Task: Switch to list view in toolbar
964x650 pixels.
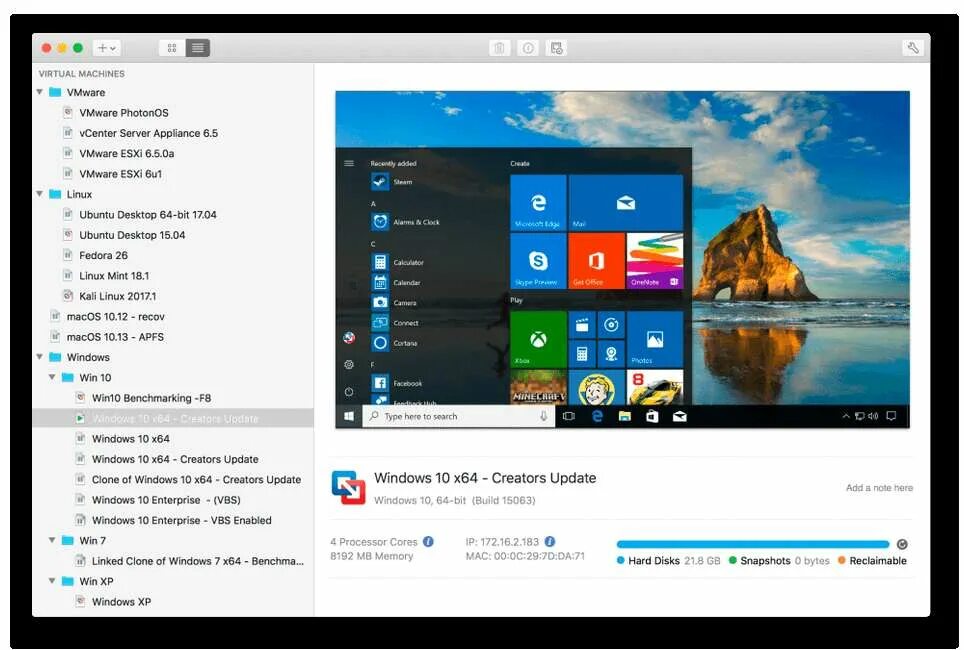Action: point(198,48)
